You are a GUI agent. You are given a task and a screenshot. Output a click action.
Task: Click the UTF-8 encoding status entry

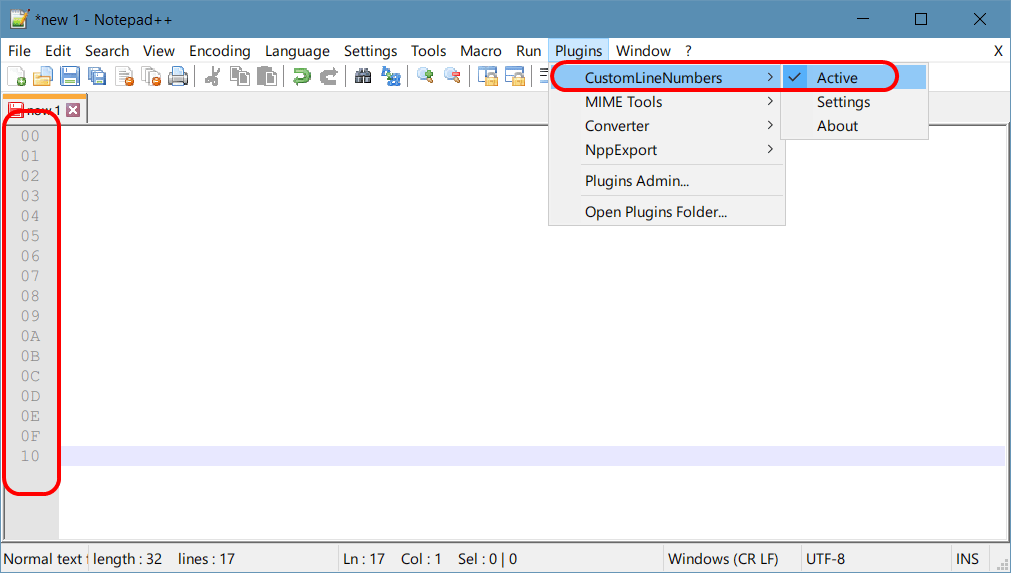(x=825, y=559)
